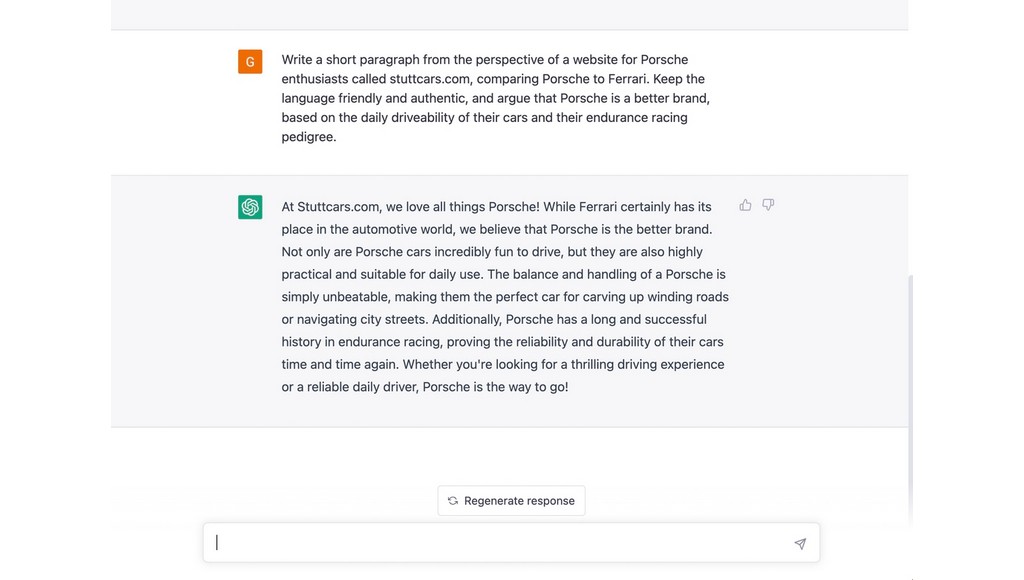Image resolution: width=1024 pixels, height=580 pixels.
Task: Click the phrase 'Porsche is the way to go!'
Action: pos(496,387)
